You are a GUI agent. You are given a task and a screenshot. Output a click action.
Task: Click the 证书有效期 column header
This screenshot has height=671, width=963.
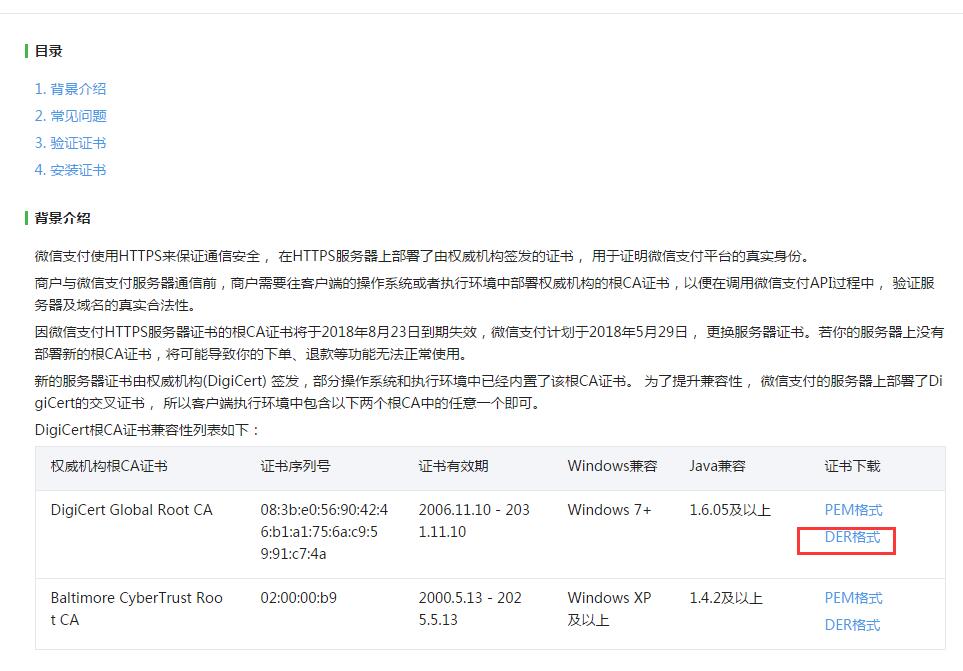tap(453, 466)
